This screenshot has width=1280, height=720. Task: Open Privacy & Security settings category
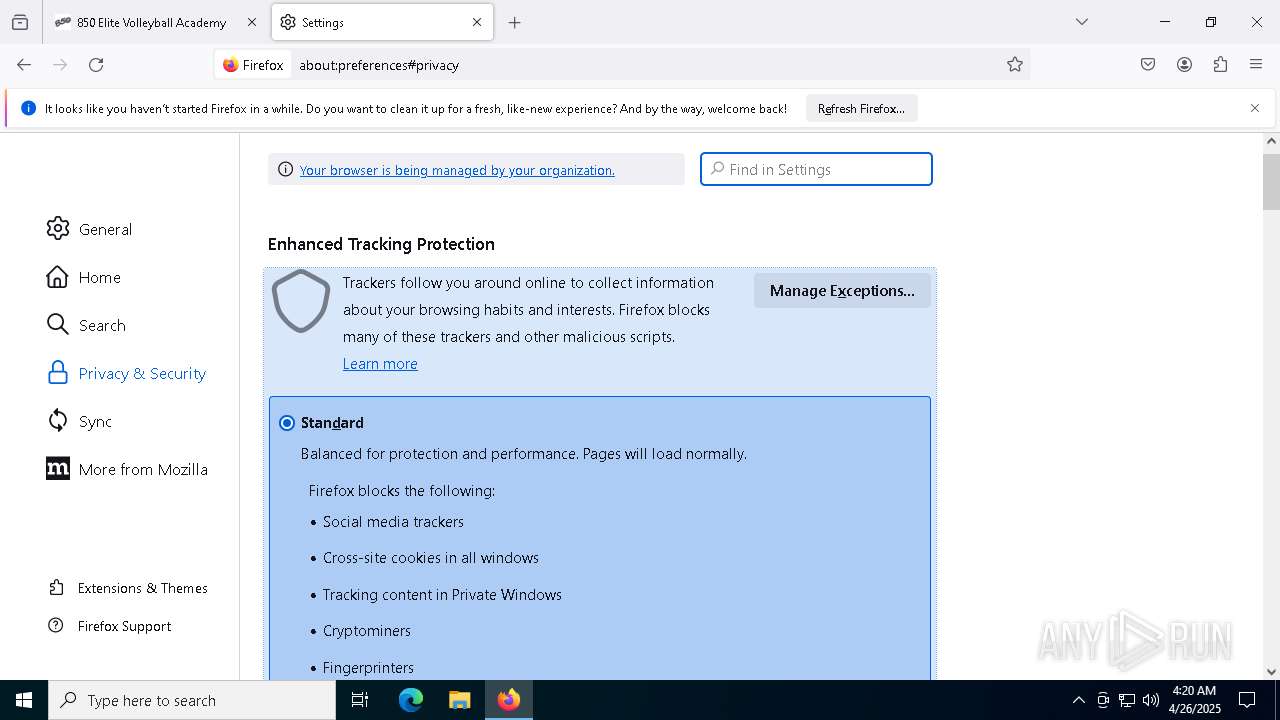click(127, 373)
